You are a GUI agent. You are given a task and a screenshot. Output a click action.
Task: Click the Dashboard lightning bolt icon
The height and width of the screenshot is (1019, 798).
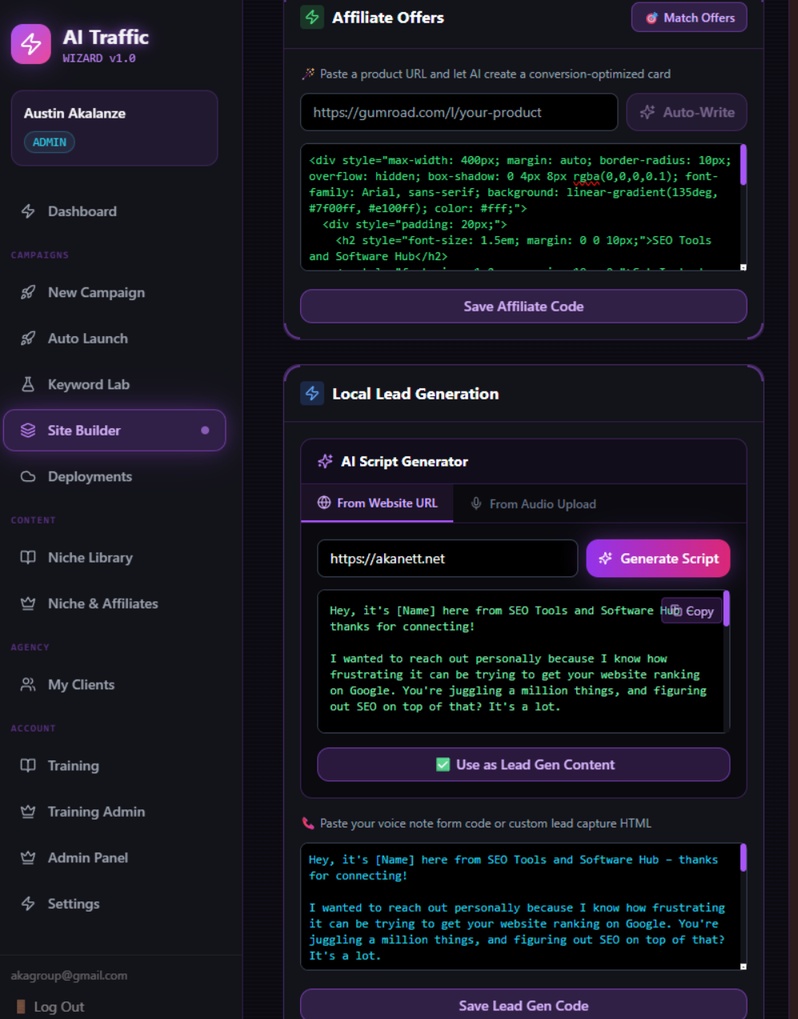(28, 211)
